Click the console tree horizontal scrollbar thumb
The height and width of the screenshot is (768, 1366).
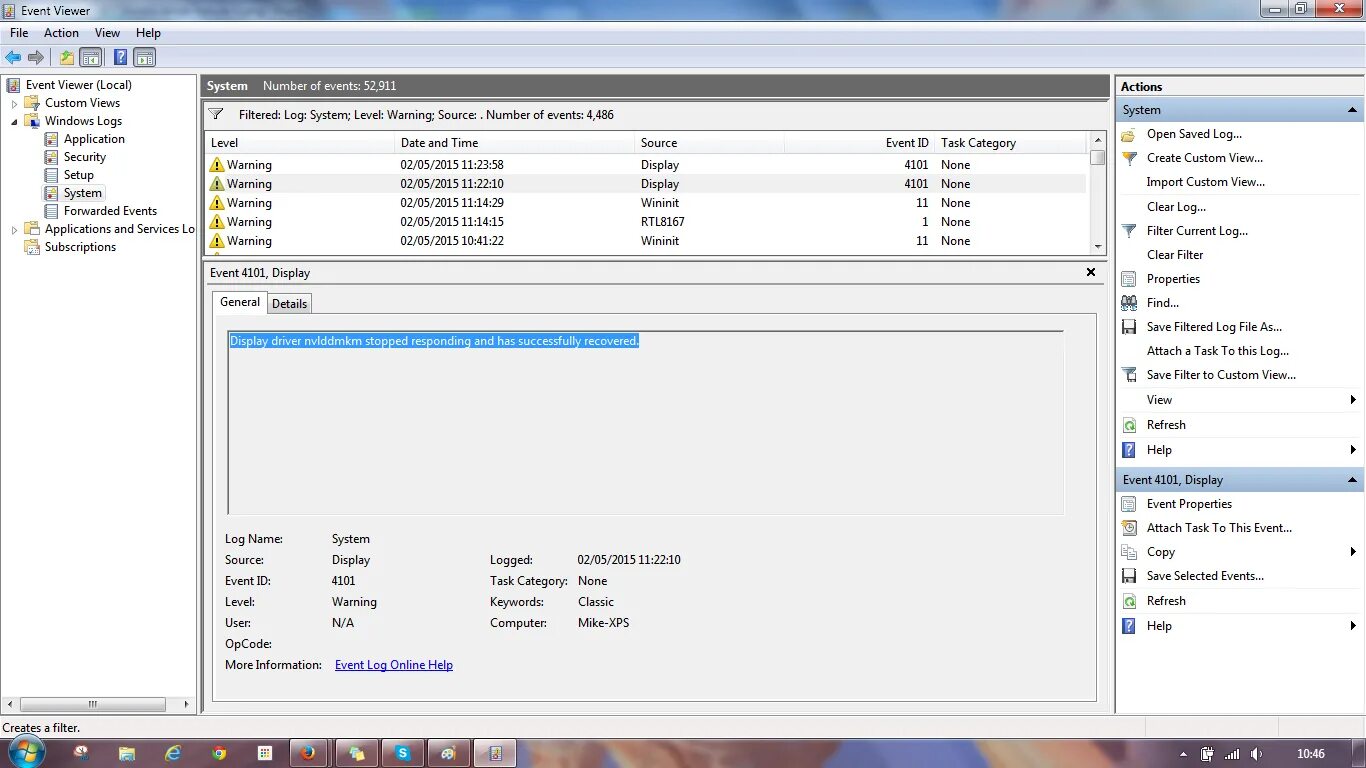(92, 704)
